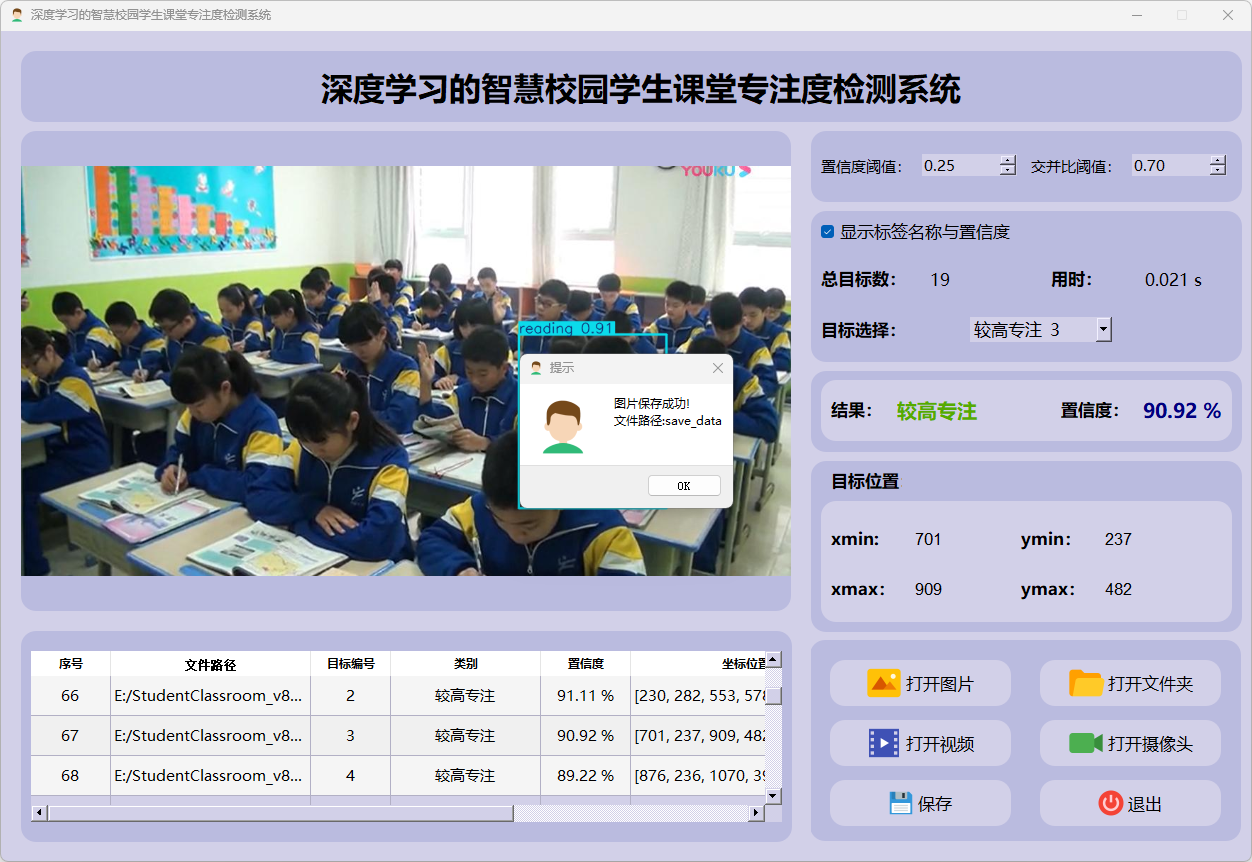Image resolution: width=1252 pixels, height=862 pixels.
Task: Click the 交并比阈值 input field 0.70
Action: (1170, 166)
